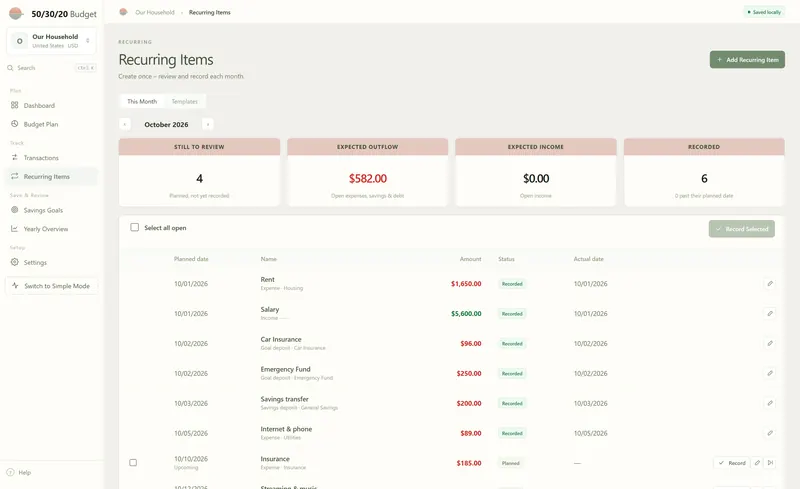Click the Savings transfer item name
This screenshot has width=800, height=489.
tap(284, 399)
